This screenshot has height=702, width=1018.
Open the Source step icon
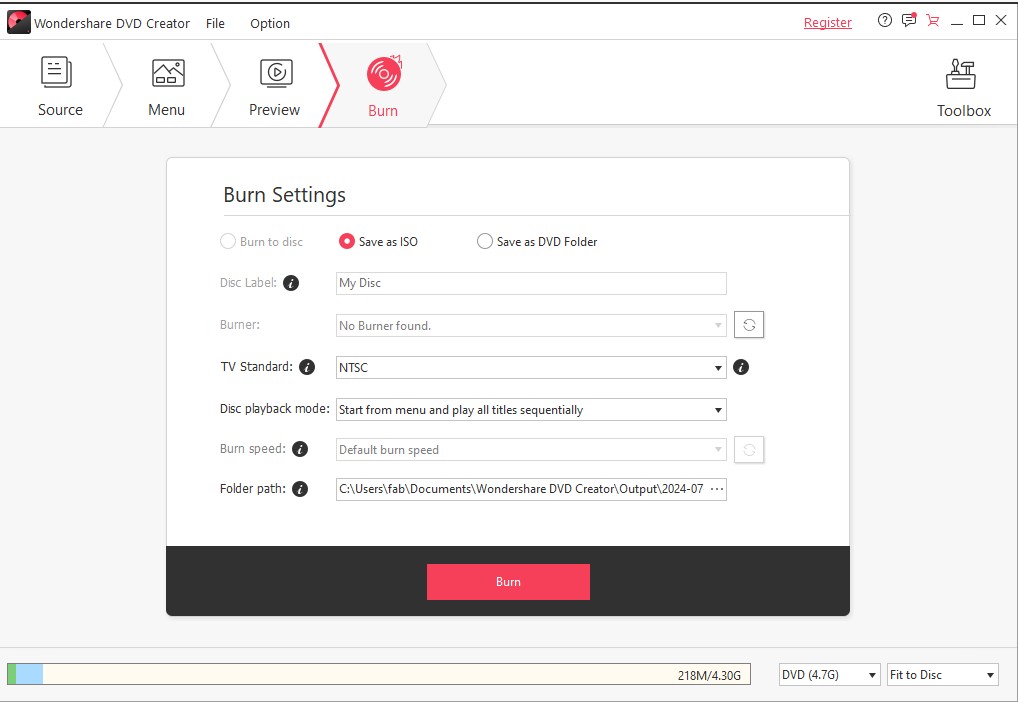[57, 84]
